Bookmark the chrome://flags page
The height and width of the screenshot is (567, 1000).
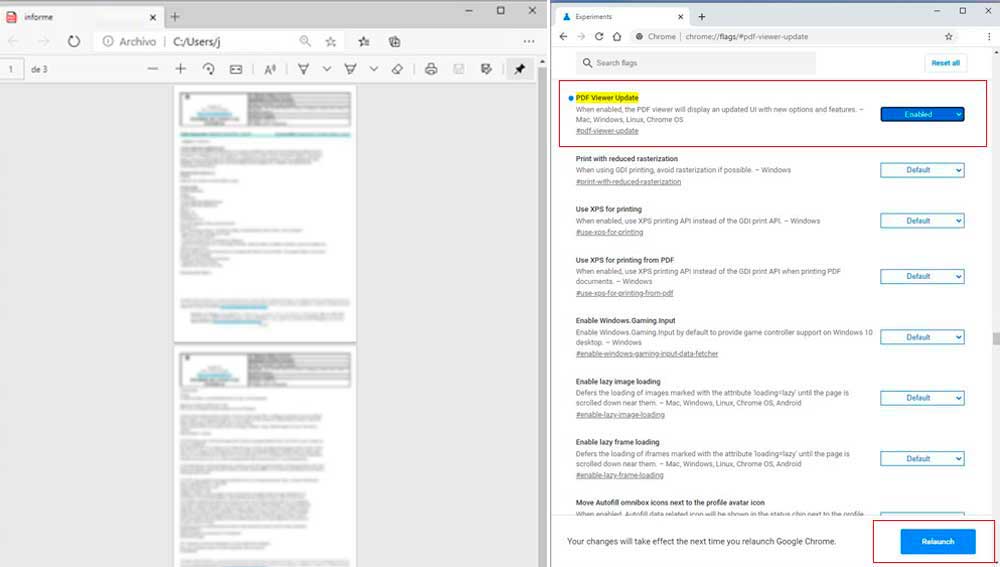(948, 36)
